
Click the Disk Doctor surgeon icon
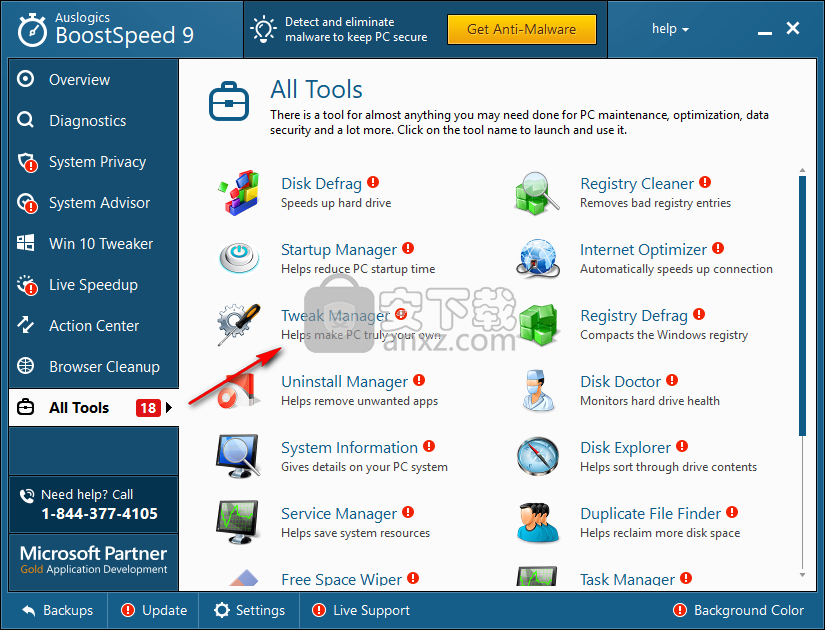pyautogui.click(x=538, y=390)
